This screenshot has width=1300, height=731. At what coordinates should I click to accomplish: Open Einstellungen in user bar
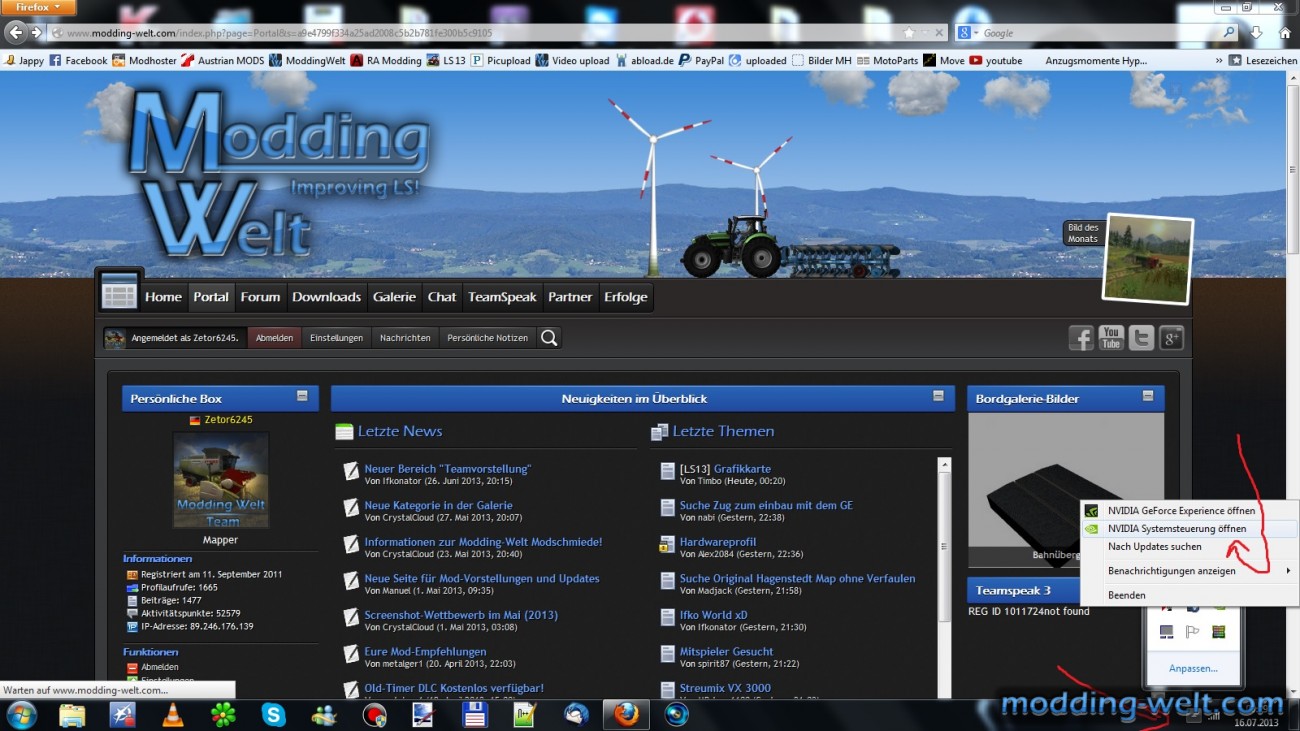point(336,338)
